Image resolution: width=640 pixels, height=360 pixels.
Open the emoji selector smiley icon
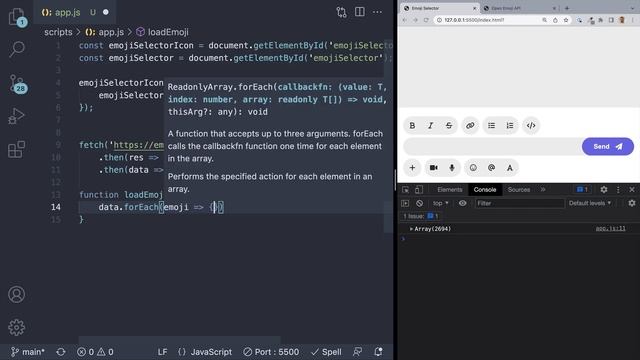point(473,168)
